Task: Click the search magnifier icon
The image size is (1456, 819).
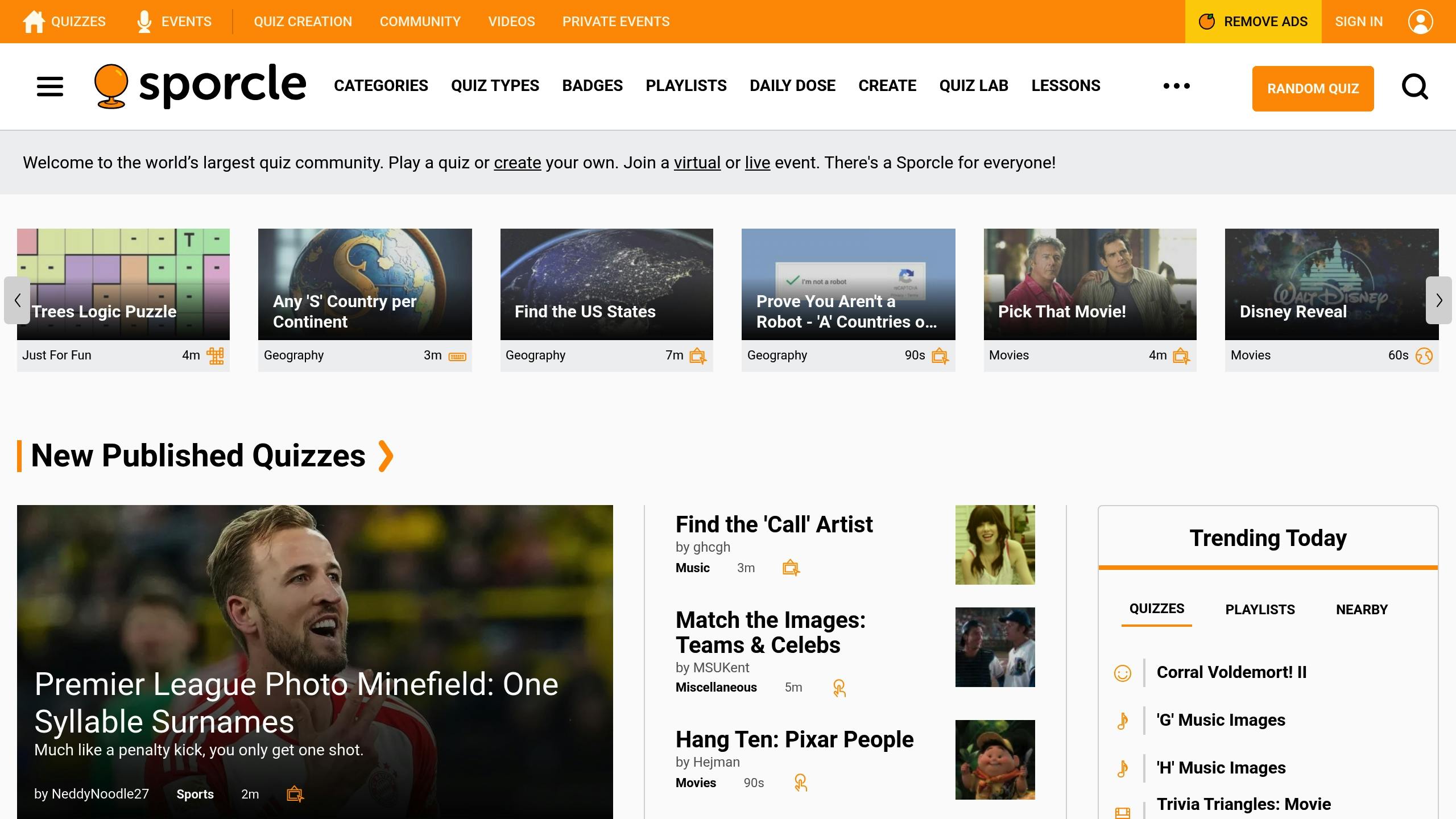Action: [1414, 86]
